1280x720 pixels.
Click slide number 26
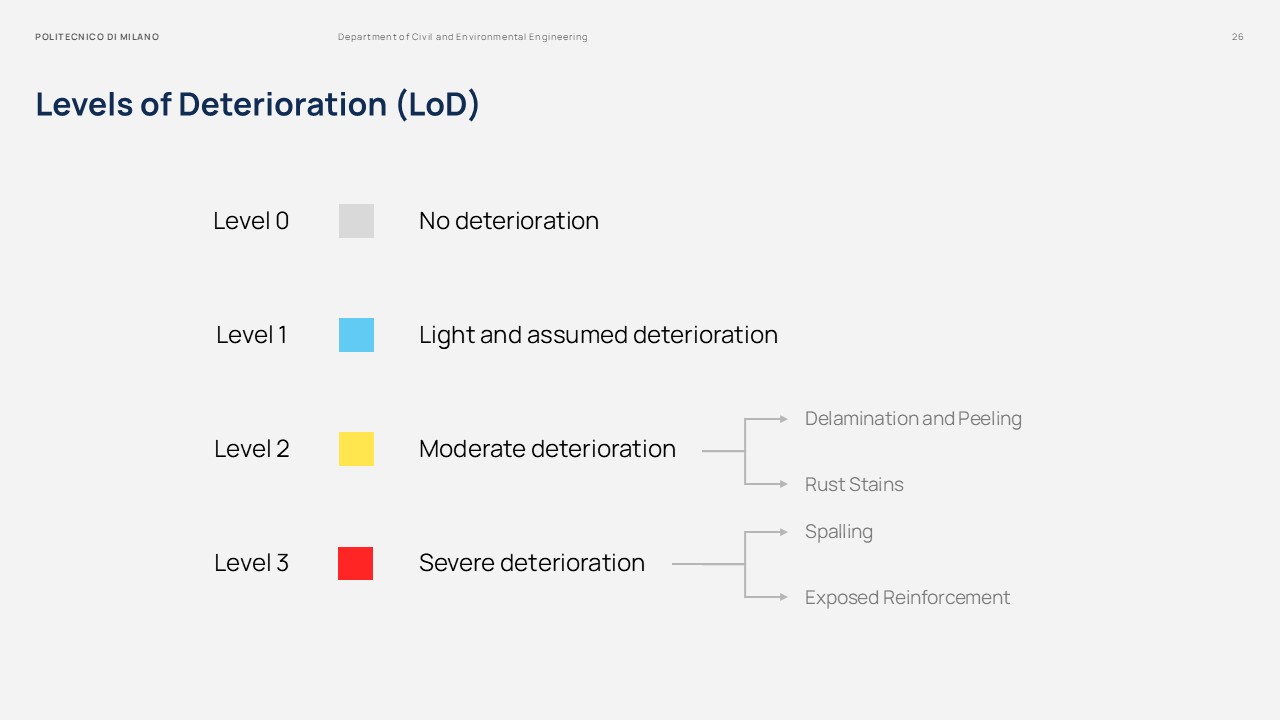[1237, 37]
